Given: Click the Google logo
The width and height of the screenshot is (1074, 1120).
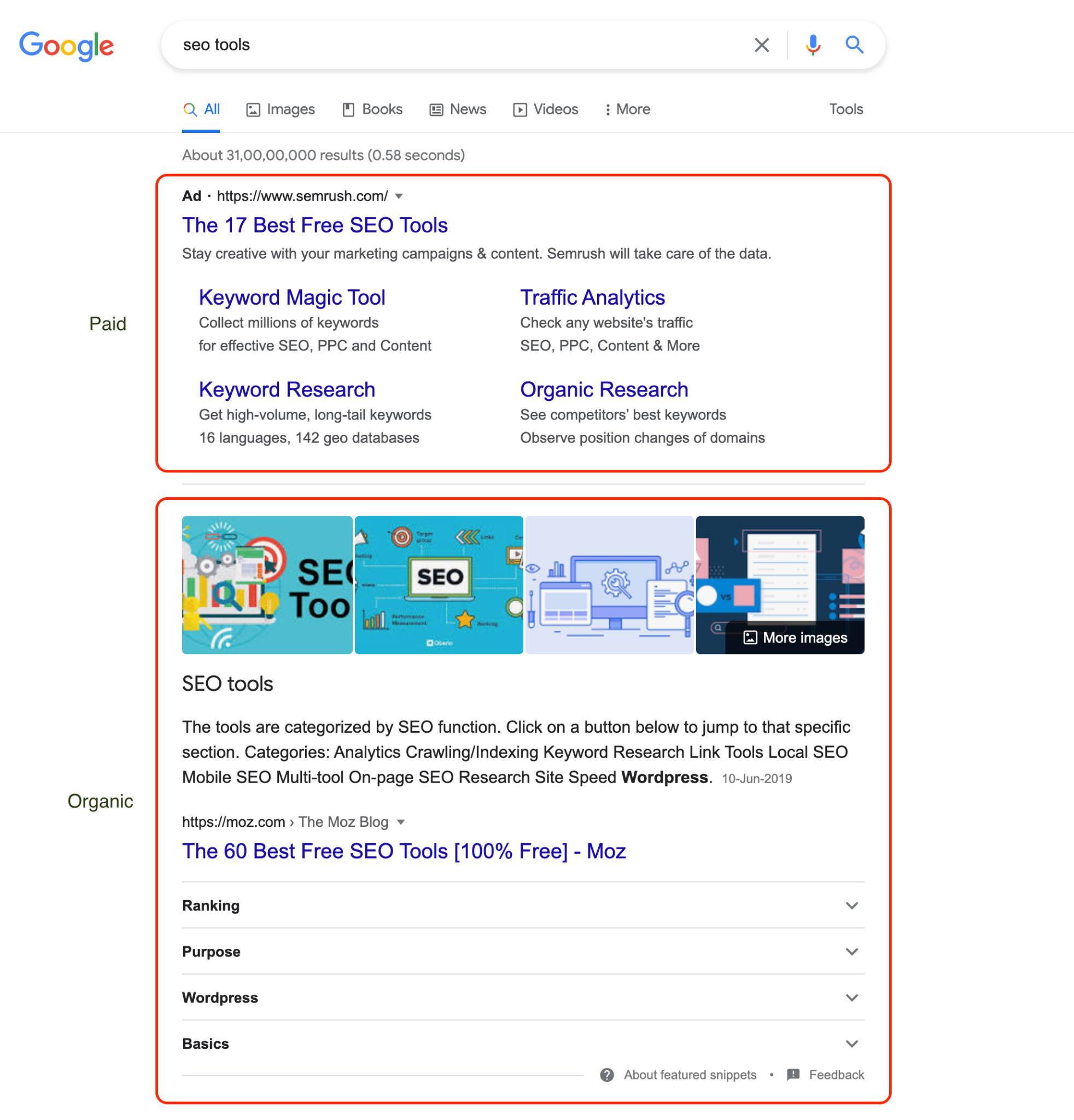Looking at the screenshot, I should (66, 46).
